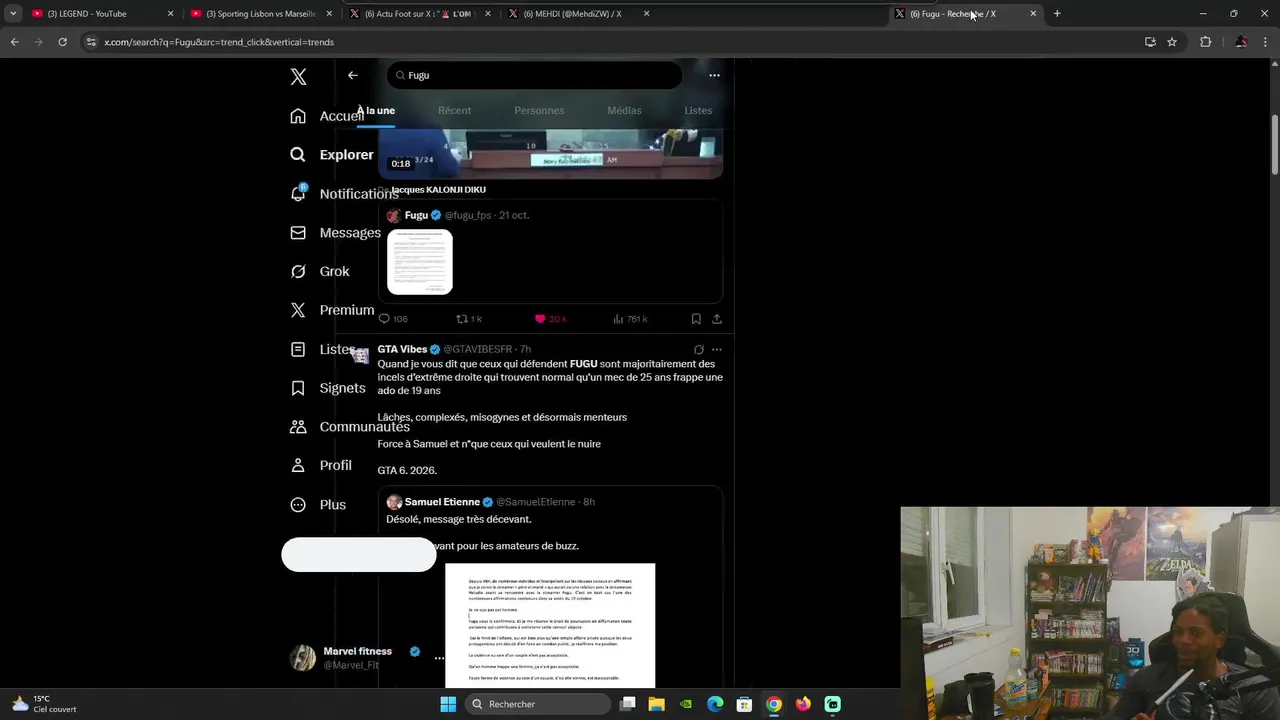Open File Explorer from the taskbar
This screenshot has height=720, width=1280.
click(656, 704)
